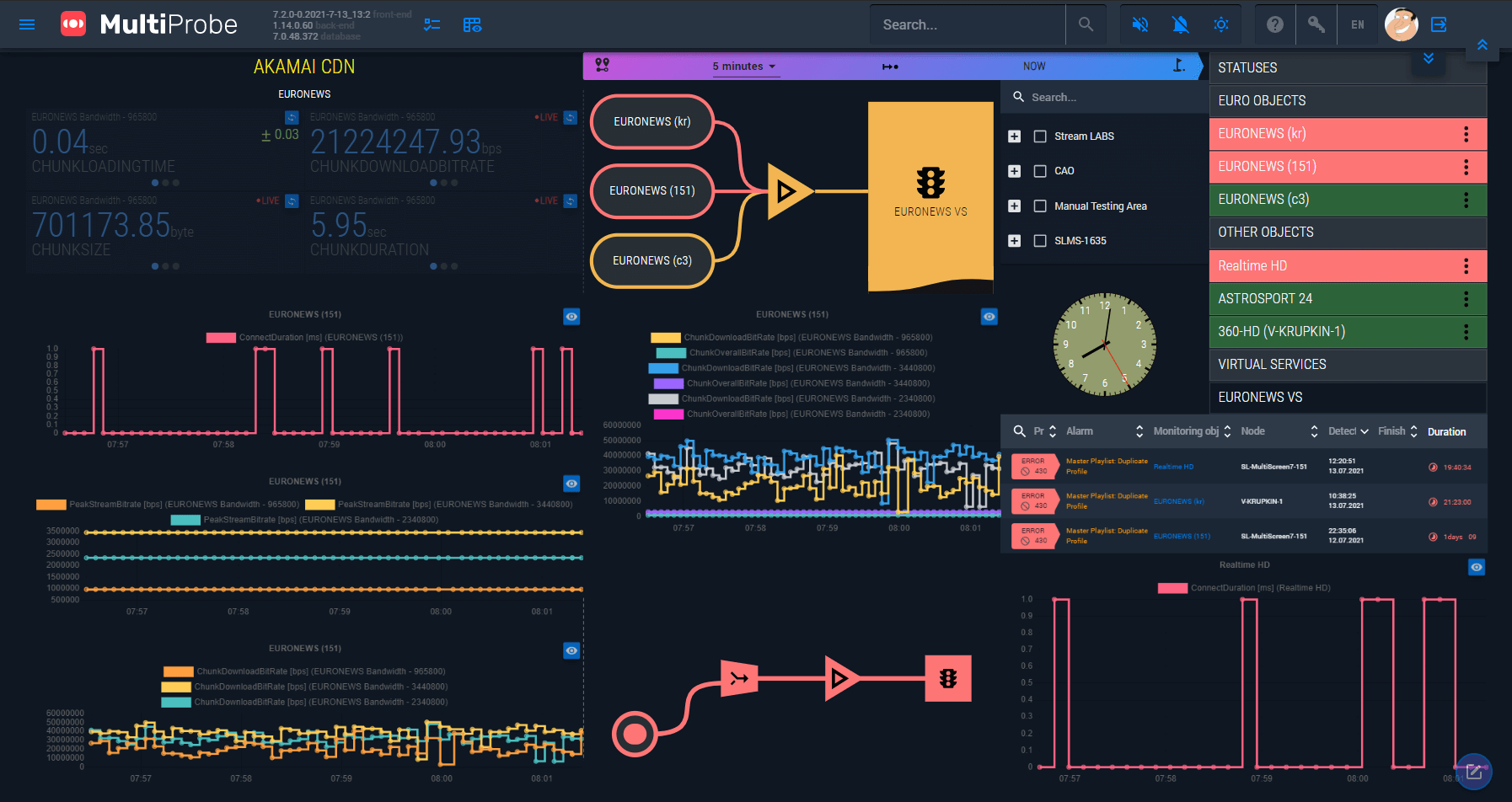Select the VIRTUAL SERVICES section header
The image size is (1512, 802).
tap(1348, 365)
